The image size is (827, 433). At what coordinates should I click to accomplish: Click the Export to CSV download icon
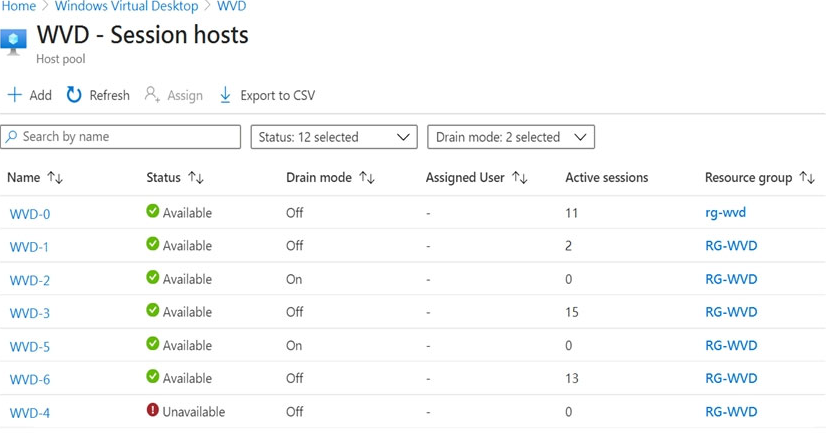point(225,95)
